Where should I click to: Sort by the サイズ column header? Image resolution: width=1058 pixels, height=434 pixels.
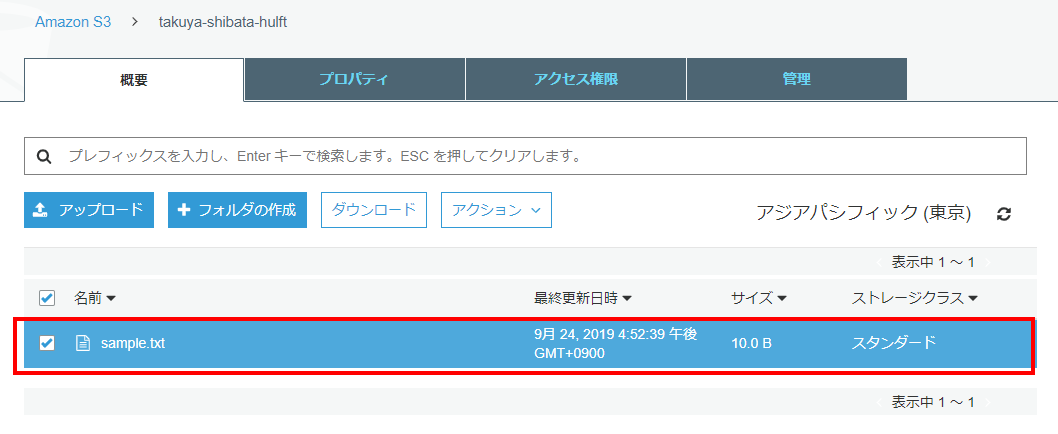(758, 298)
